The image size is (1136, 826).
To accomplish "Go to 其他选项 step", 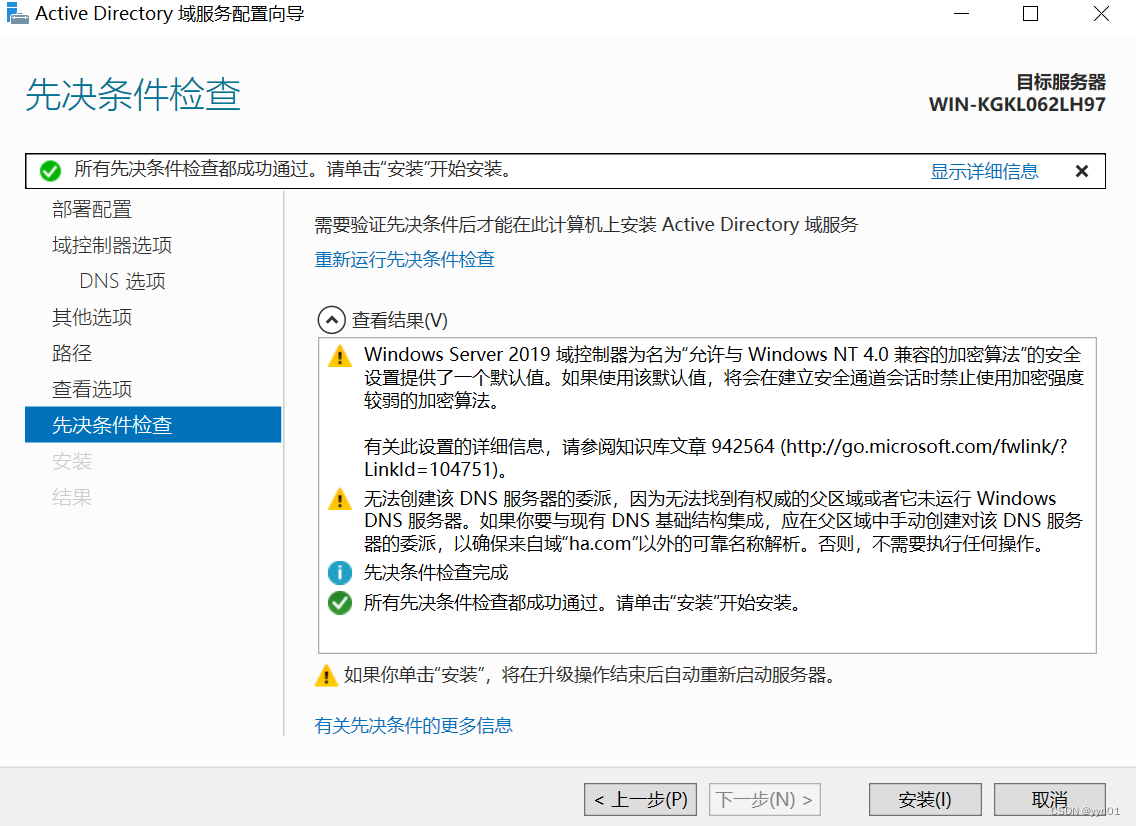I will tap(92, 317).
